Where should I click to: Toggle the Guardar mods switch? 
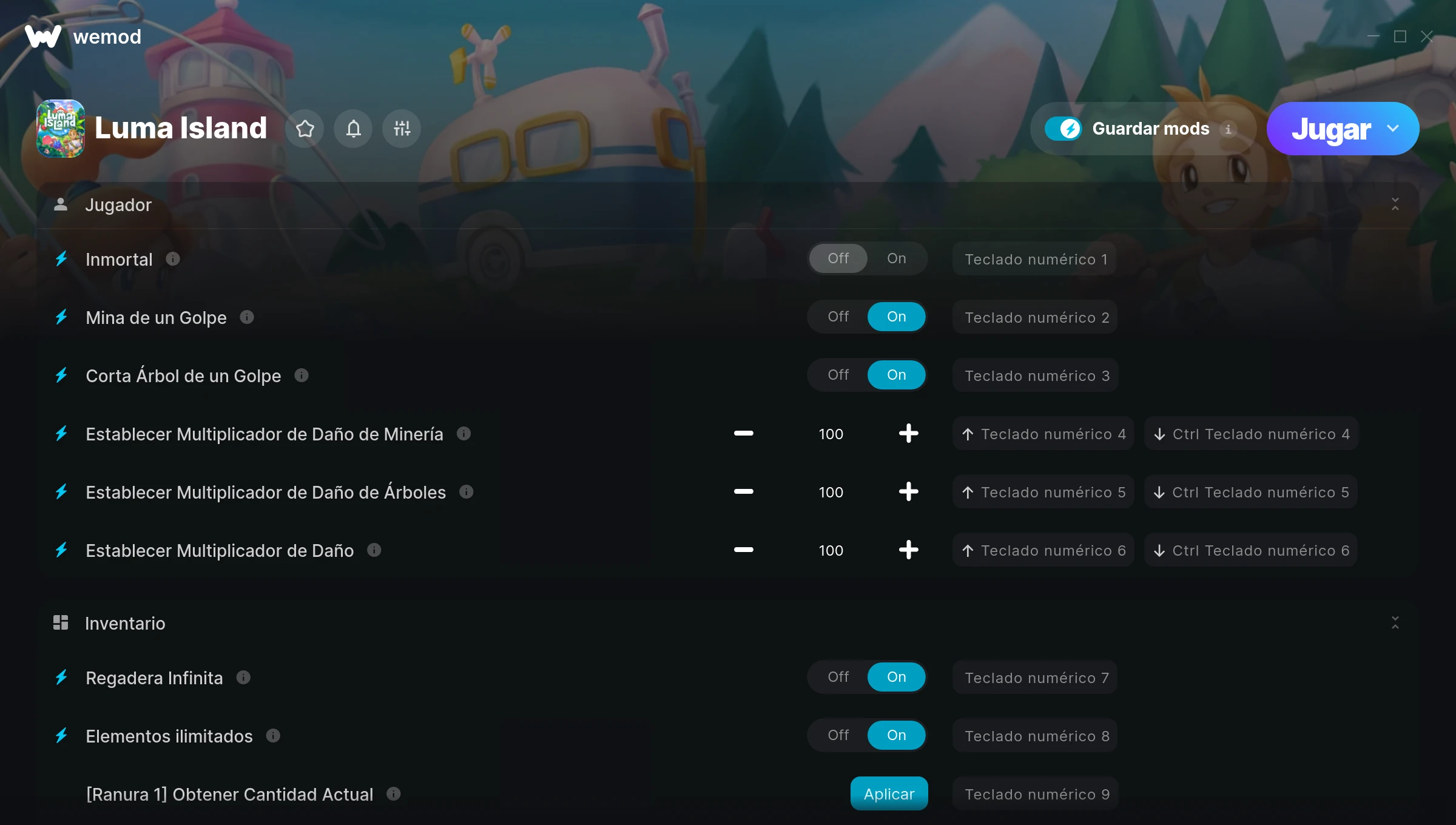click(1063, 129)
